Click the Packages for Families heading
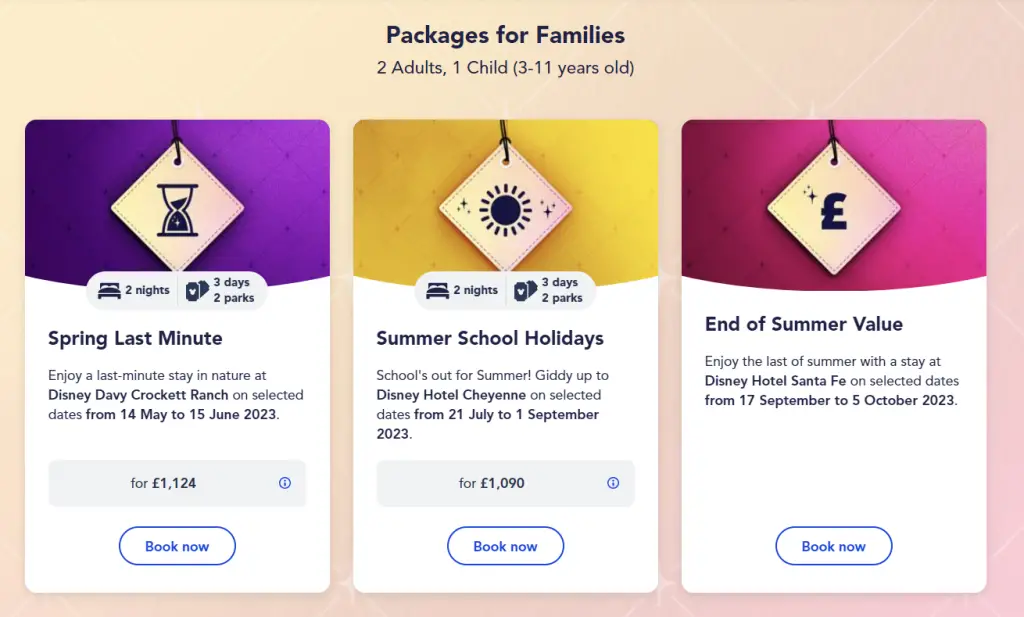 [505, 35]
